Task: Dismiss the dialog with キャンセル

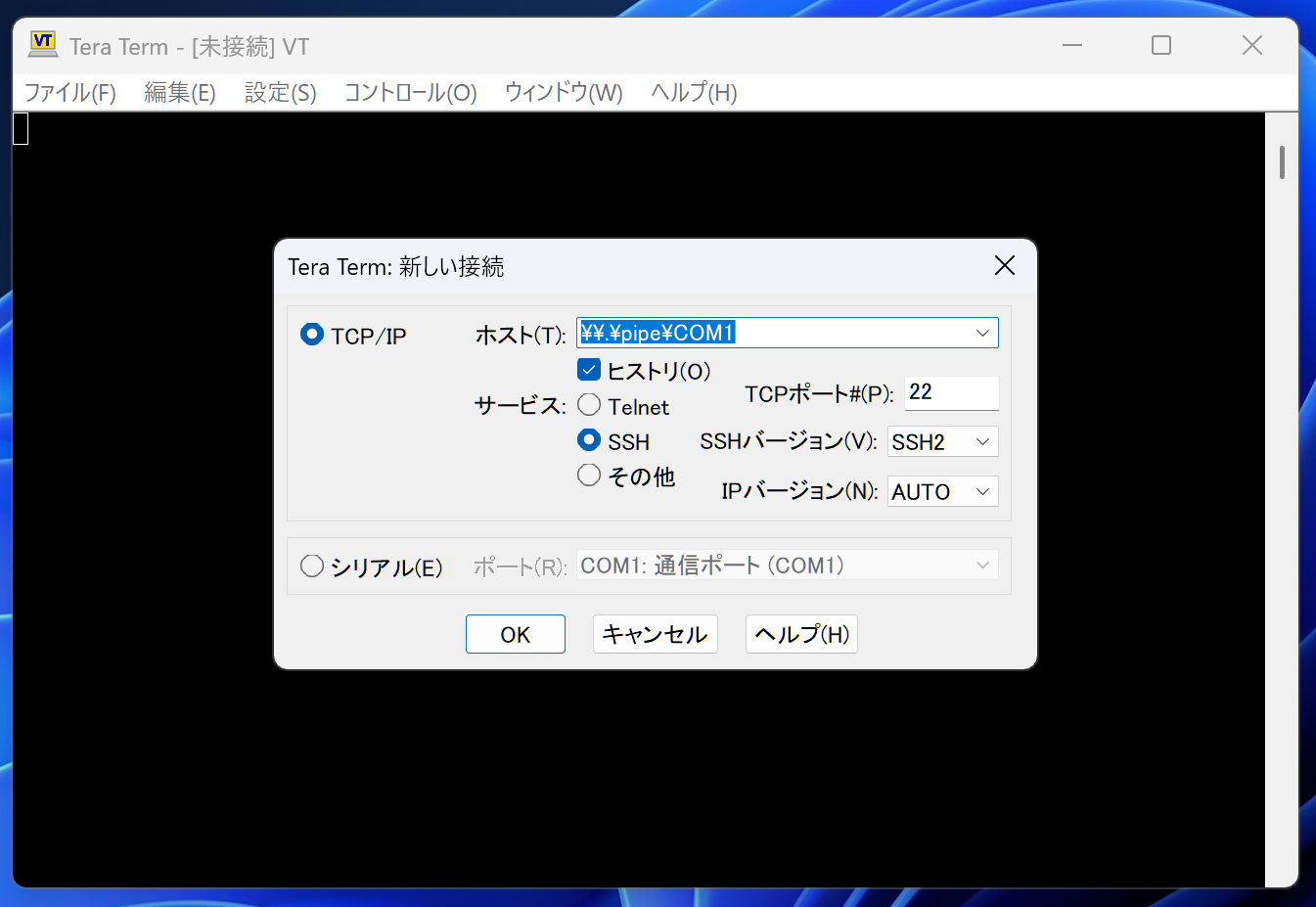Action: [655, 633]
